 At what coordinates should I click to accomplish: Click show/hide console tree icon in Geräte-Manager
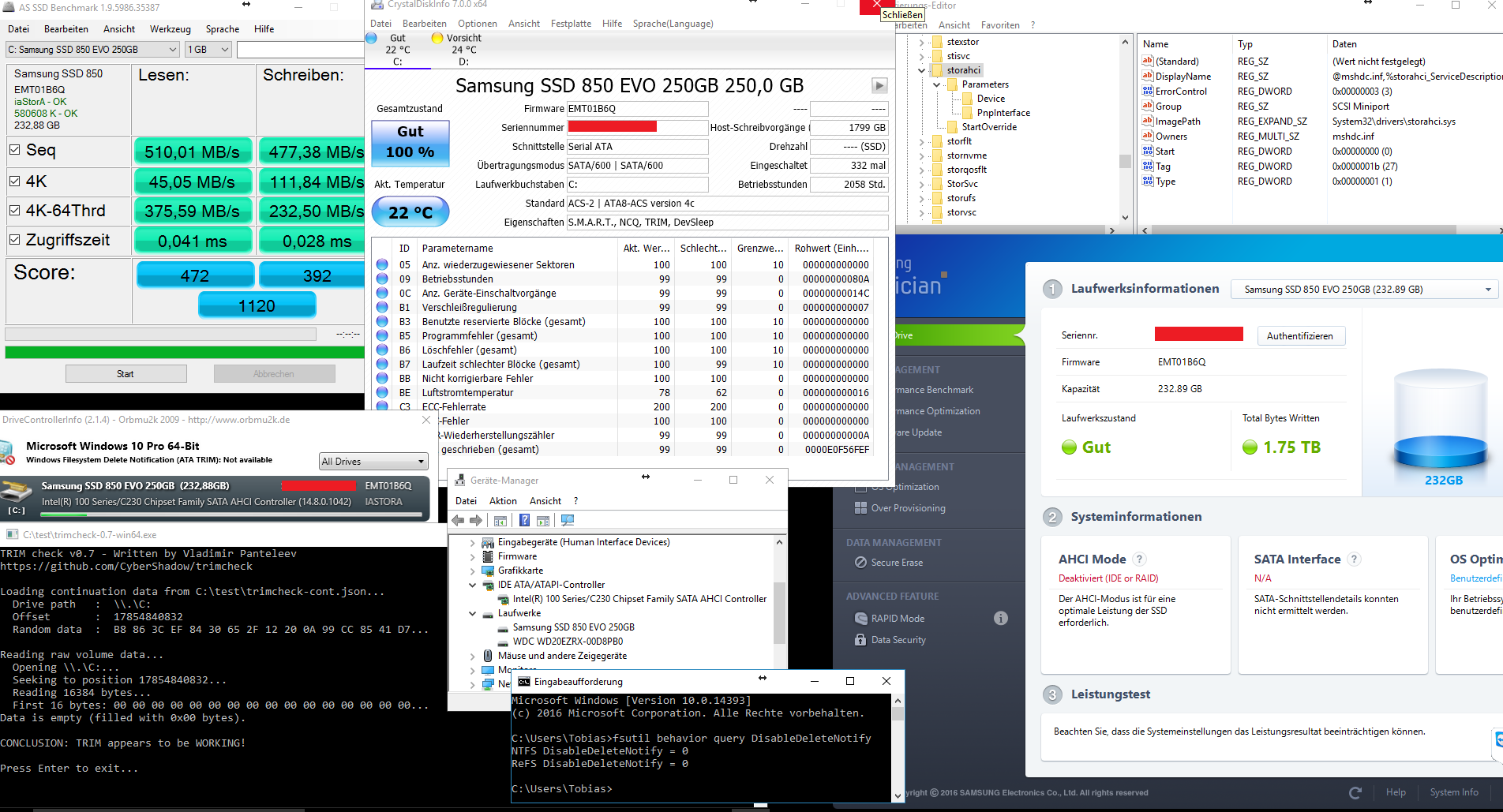[500, 521]
